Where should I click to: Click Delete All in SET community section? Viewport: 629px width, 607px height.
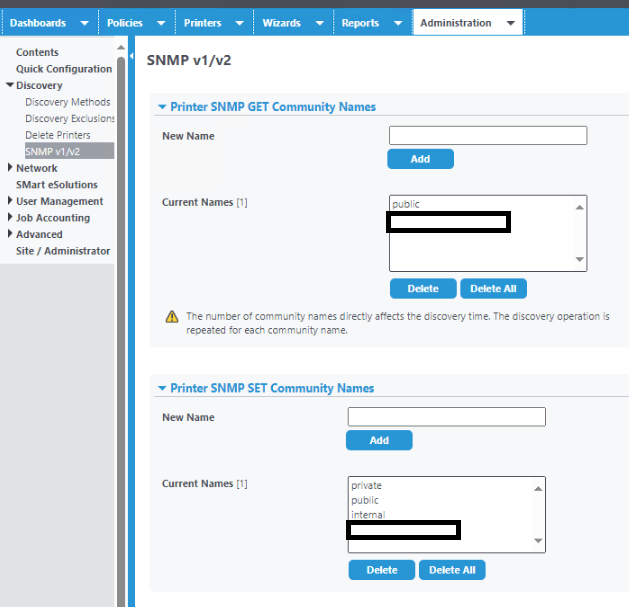point(452,570)
